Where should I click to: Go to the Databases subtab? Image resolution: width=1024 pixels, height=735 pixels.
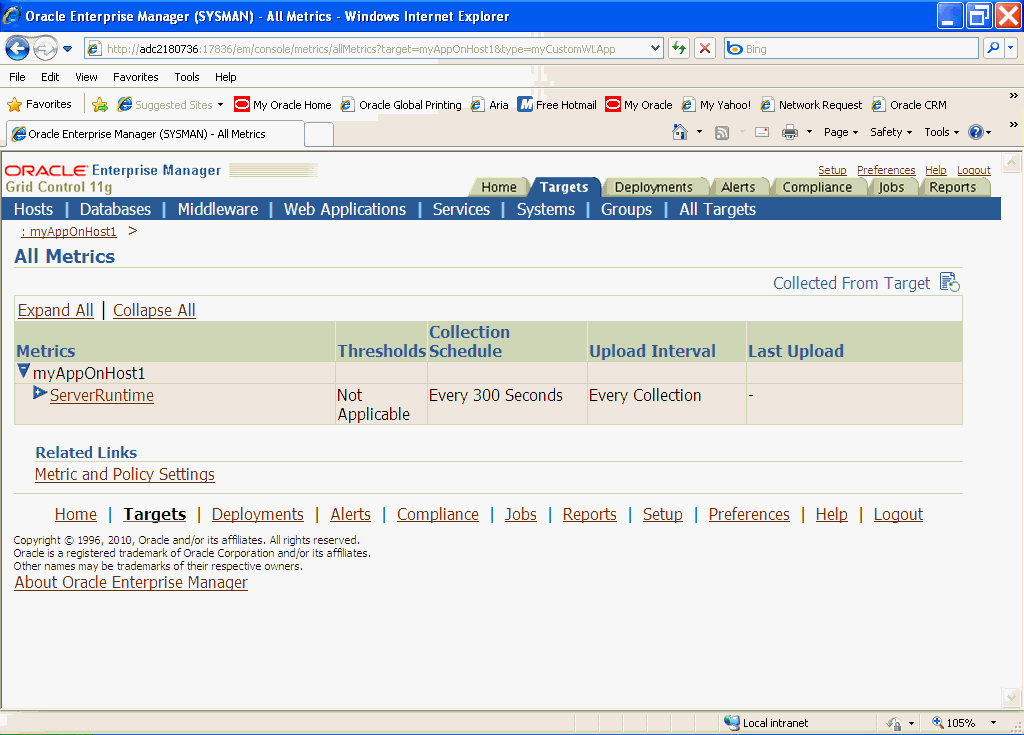tap(116, 209)
